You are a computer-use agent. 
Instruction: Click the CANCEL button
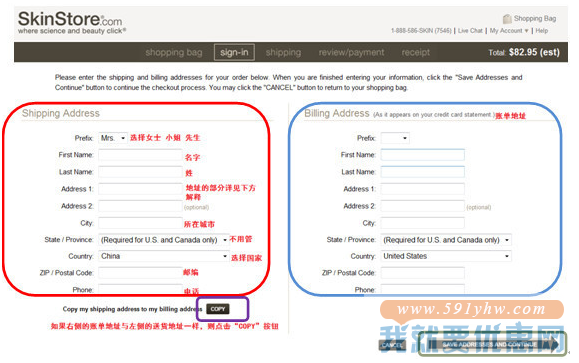click(x=392, y=345)
